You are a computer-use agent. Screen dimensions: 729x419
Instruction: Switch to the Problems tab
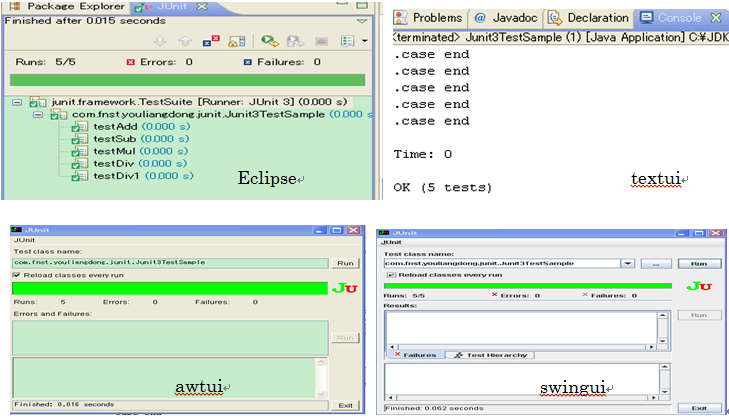429,18
